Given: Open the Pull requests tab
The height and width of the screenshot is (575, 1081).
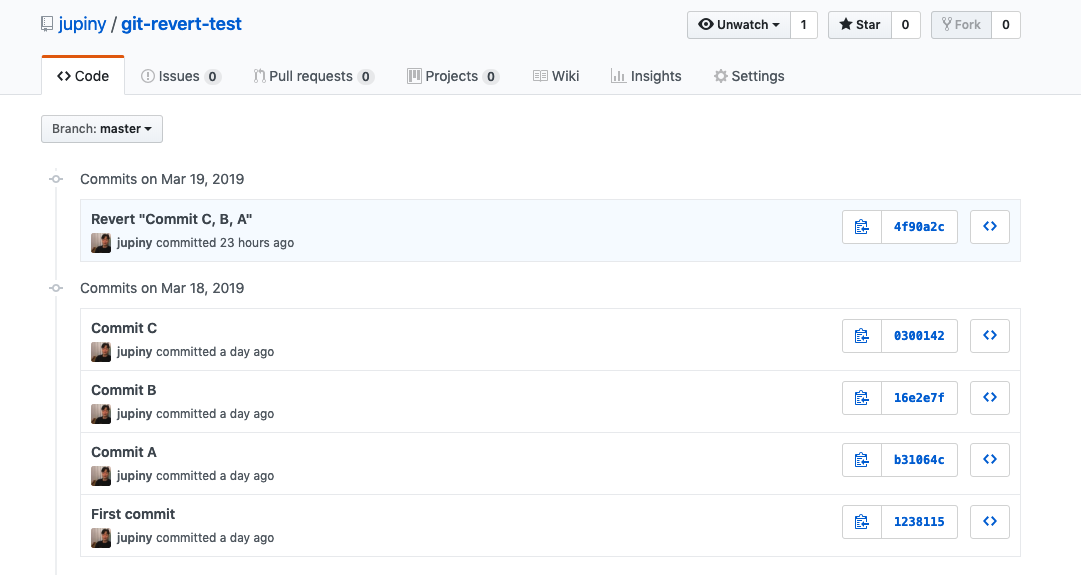Looking at the screenshot, I should (313, 76).
